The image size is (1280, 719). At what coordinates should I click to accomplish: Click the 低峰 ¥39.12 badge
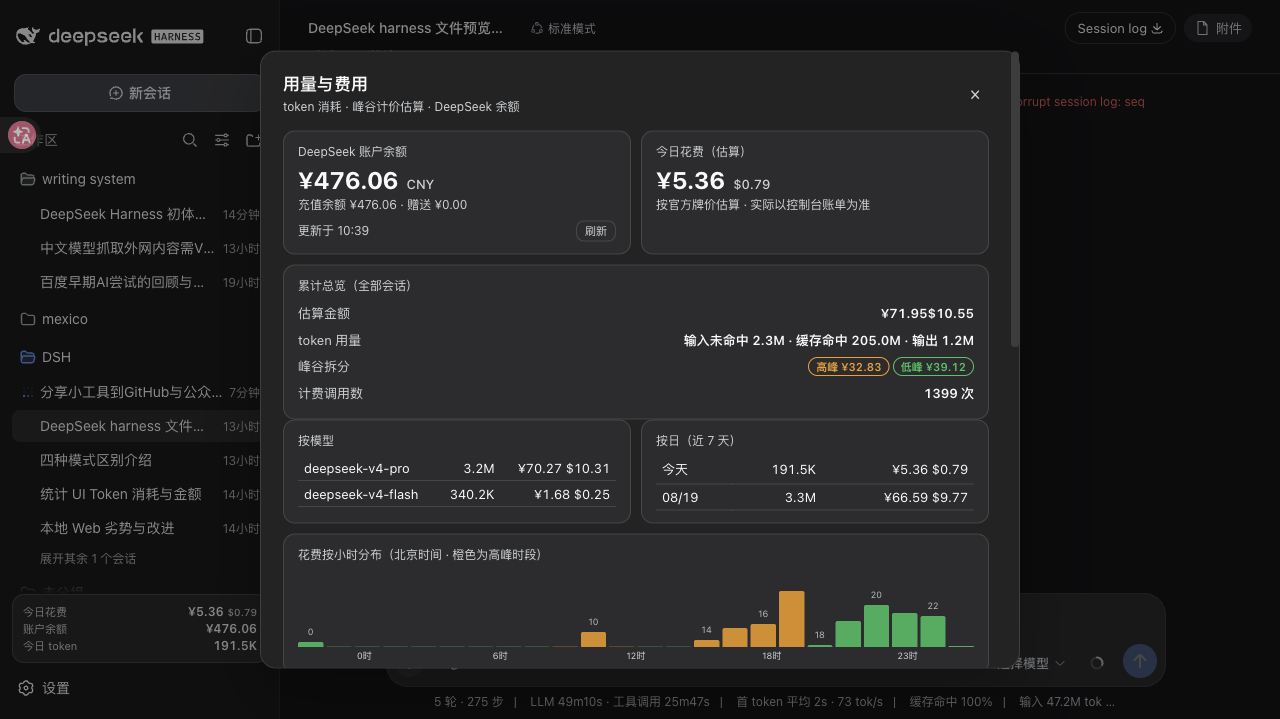[933, 367]
